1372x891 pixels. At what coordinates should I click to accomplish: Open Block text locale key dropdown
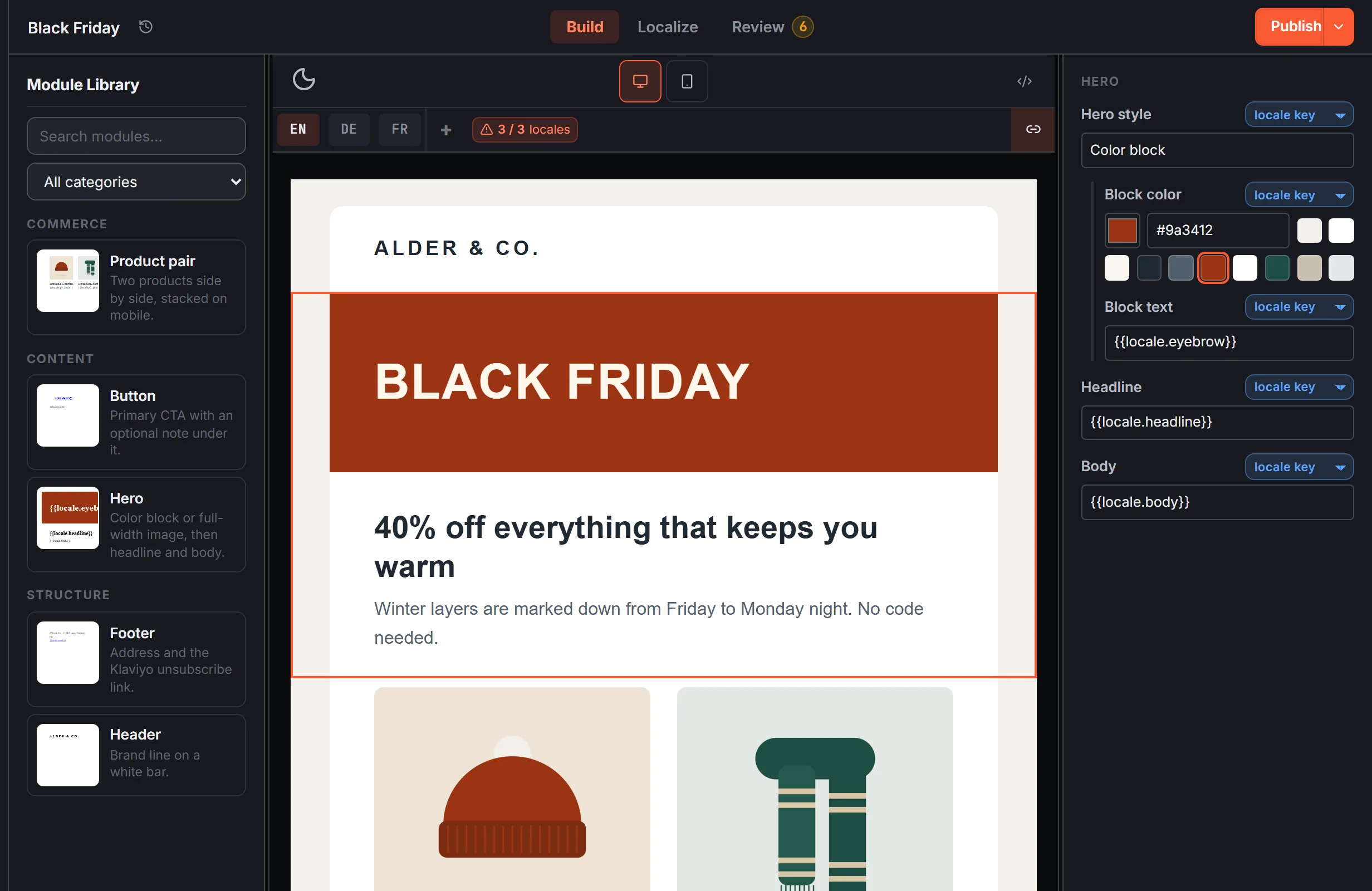coord(1299,307)
